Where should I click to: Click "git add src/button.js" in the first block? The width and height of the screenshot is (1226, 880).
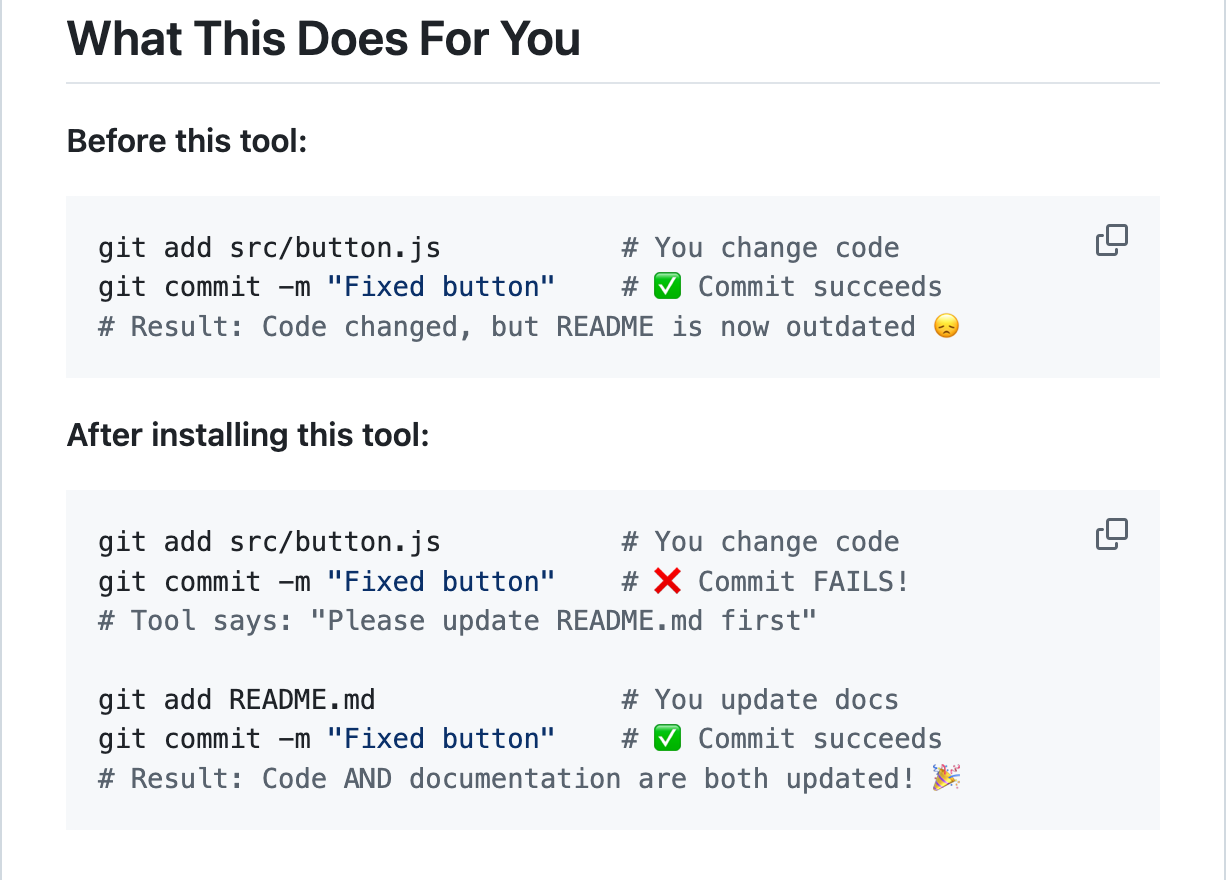tap(269, 248)
